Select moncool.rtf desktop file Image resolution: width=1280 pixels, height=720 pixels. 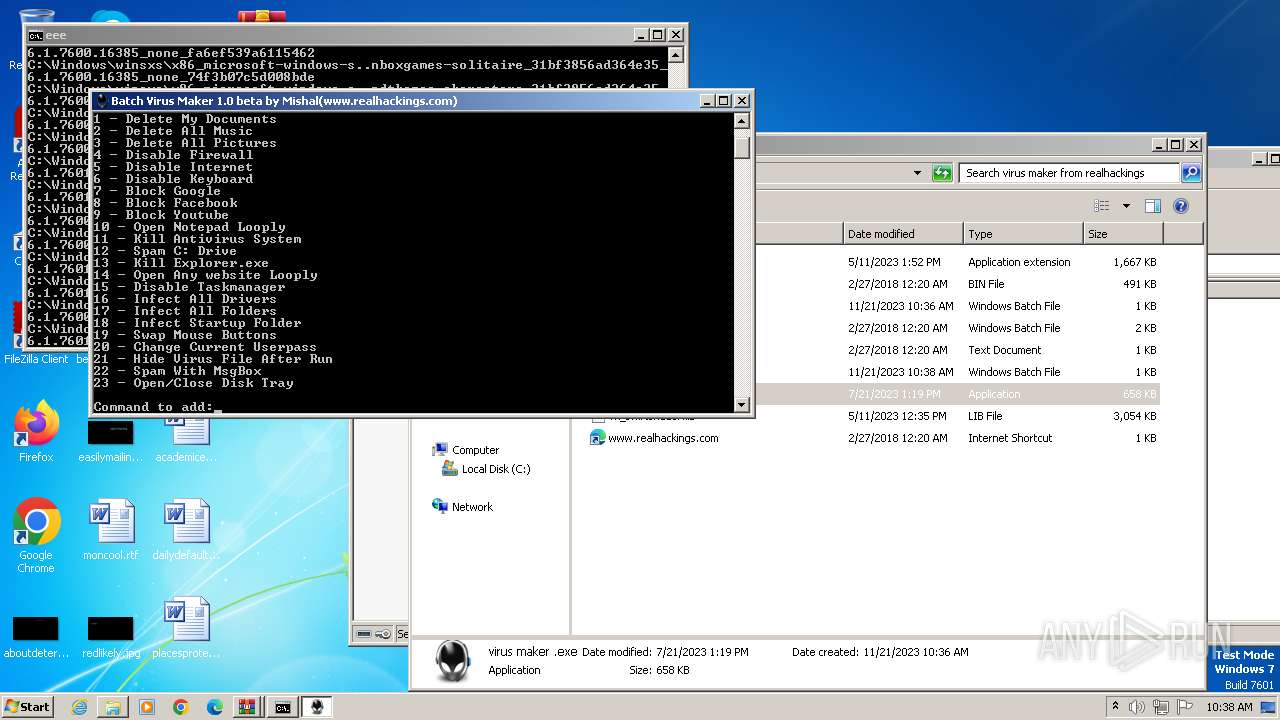point(110,530)
